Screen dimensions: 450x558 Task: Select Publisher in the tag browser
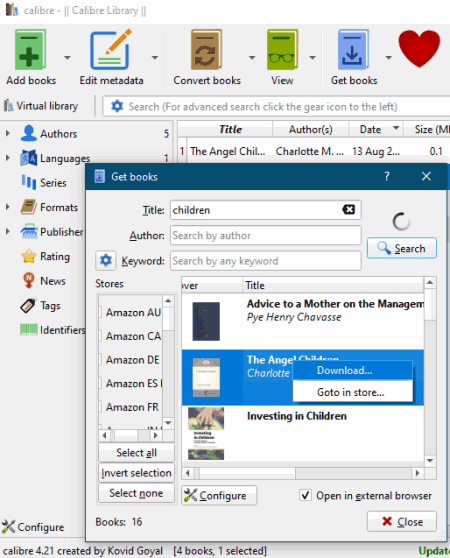pyautogui.click(x=62, y=232)
